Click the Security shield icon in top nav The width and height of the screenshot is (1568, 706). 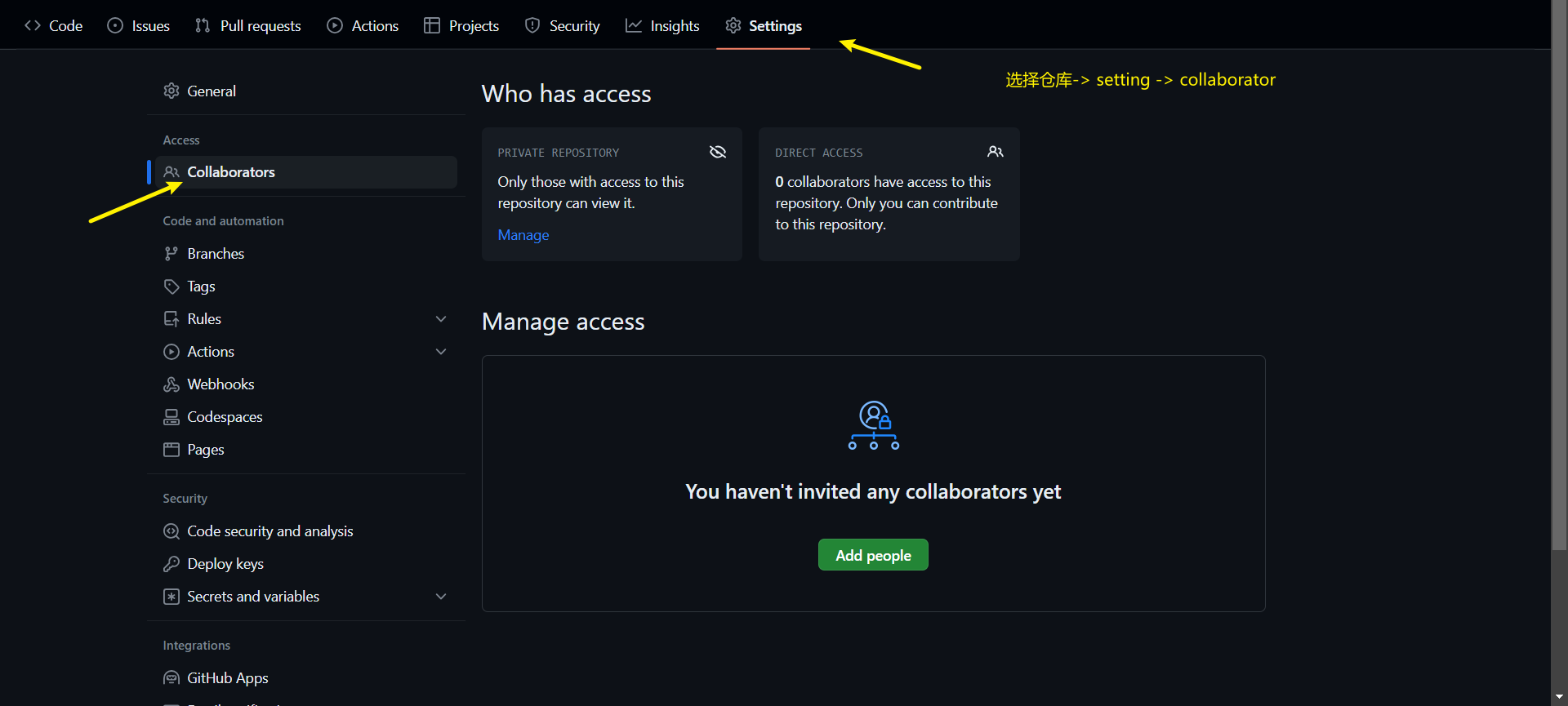click(x=532, y=25)
